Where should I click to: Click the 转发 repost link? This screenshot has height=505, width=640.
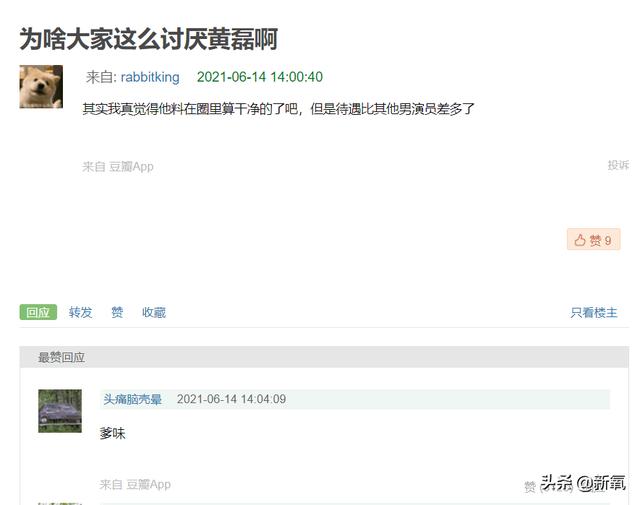(80, 312)
